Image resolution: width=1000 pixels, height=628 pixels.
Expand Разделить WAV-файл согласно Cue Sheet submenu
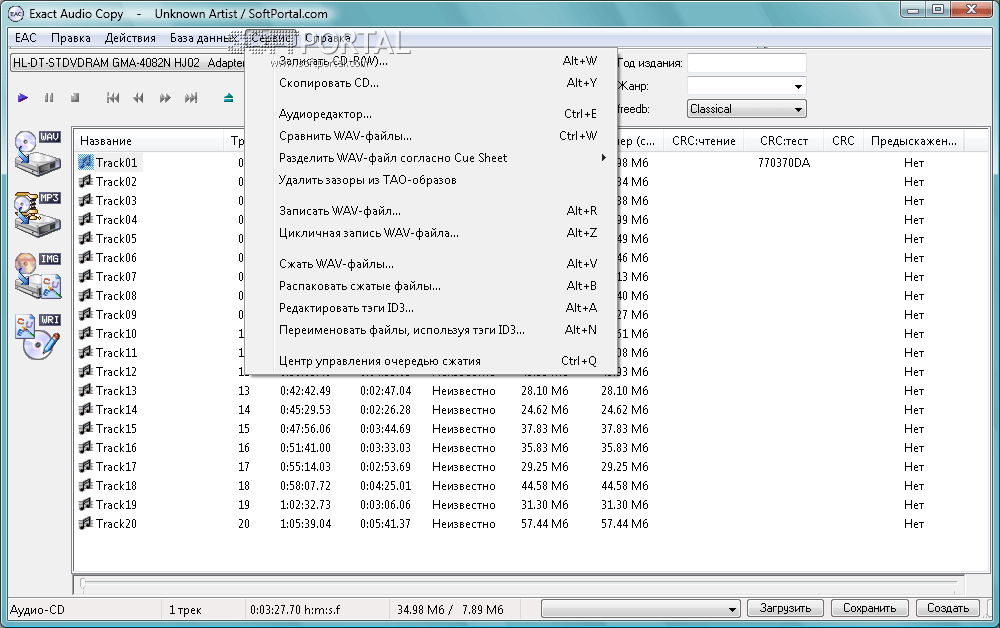click(x=431, y=157)
